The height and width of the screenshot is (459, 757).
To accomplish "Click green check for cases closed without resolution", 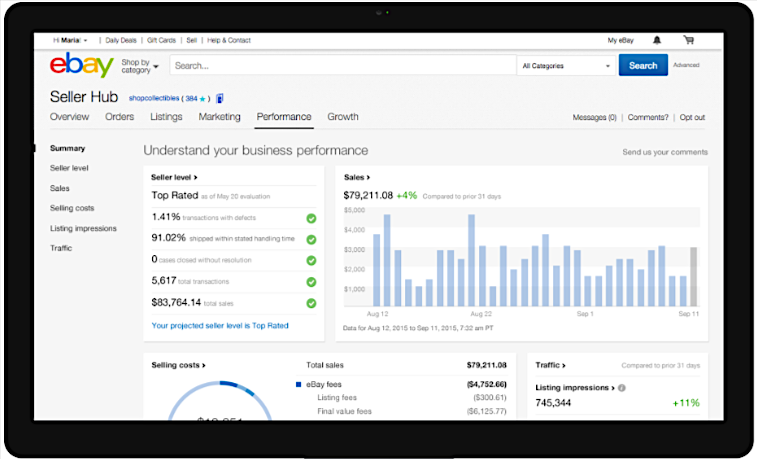I will pyautogui.click(x=311, y=261).
